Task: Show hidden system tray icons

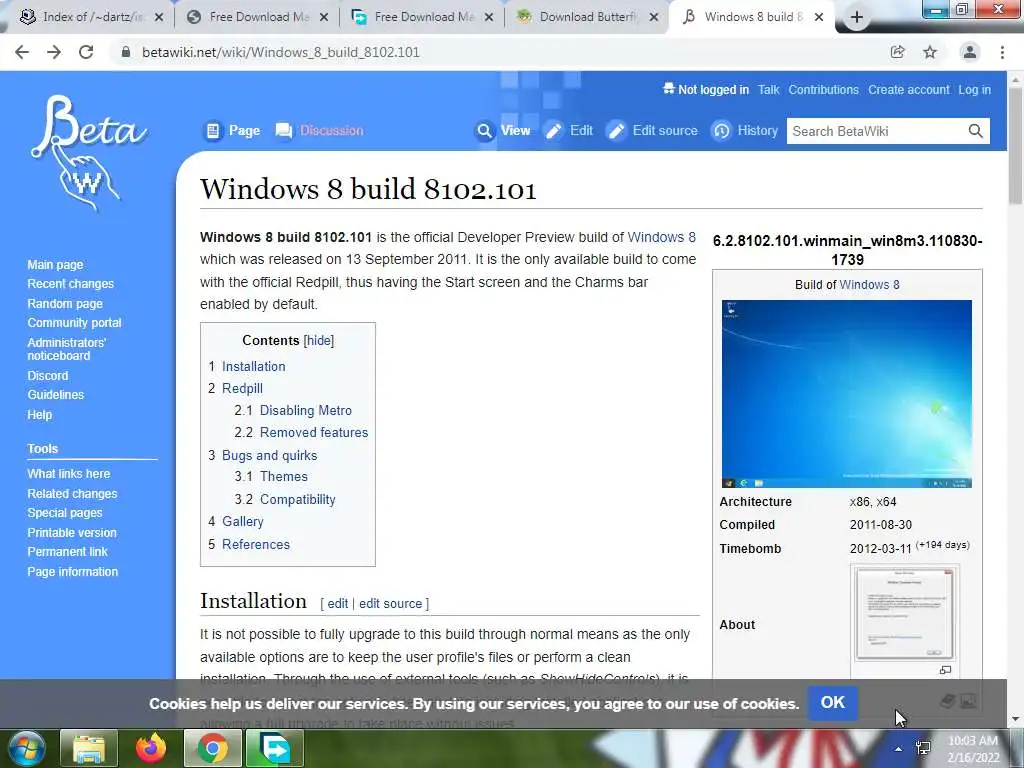Action: pyautogui.click(x=899, y=749)
